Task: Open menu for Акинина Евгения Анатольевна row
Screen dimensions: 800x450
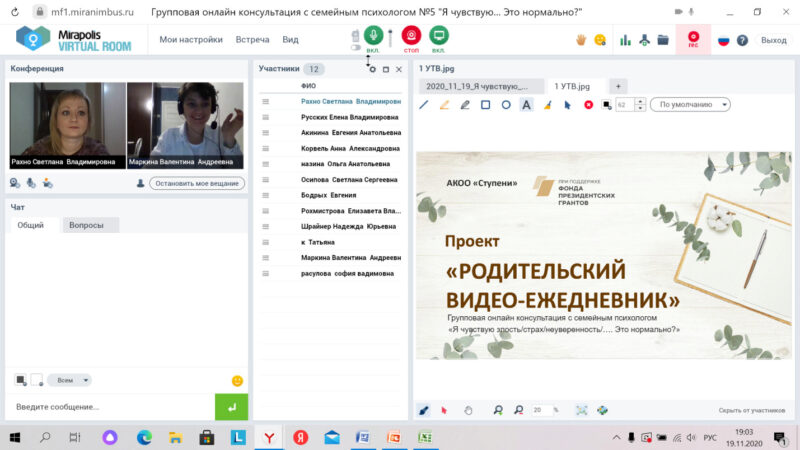Action: pos(265,133)
